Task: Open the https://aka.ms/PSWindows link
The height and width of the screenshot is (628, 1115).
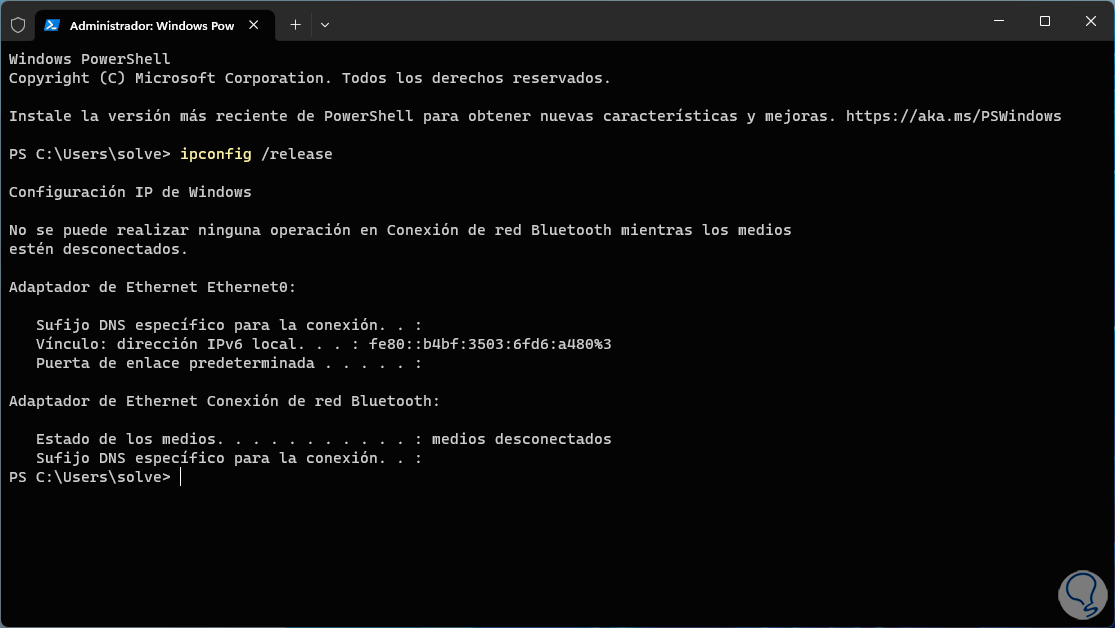Action: [x=954, y=116]
